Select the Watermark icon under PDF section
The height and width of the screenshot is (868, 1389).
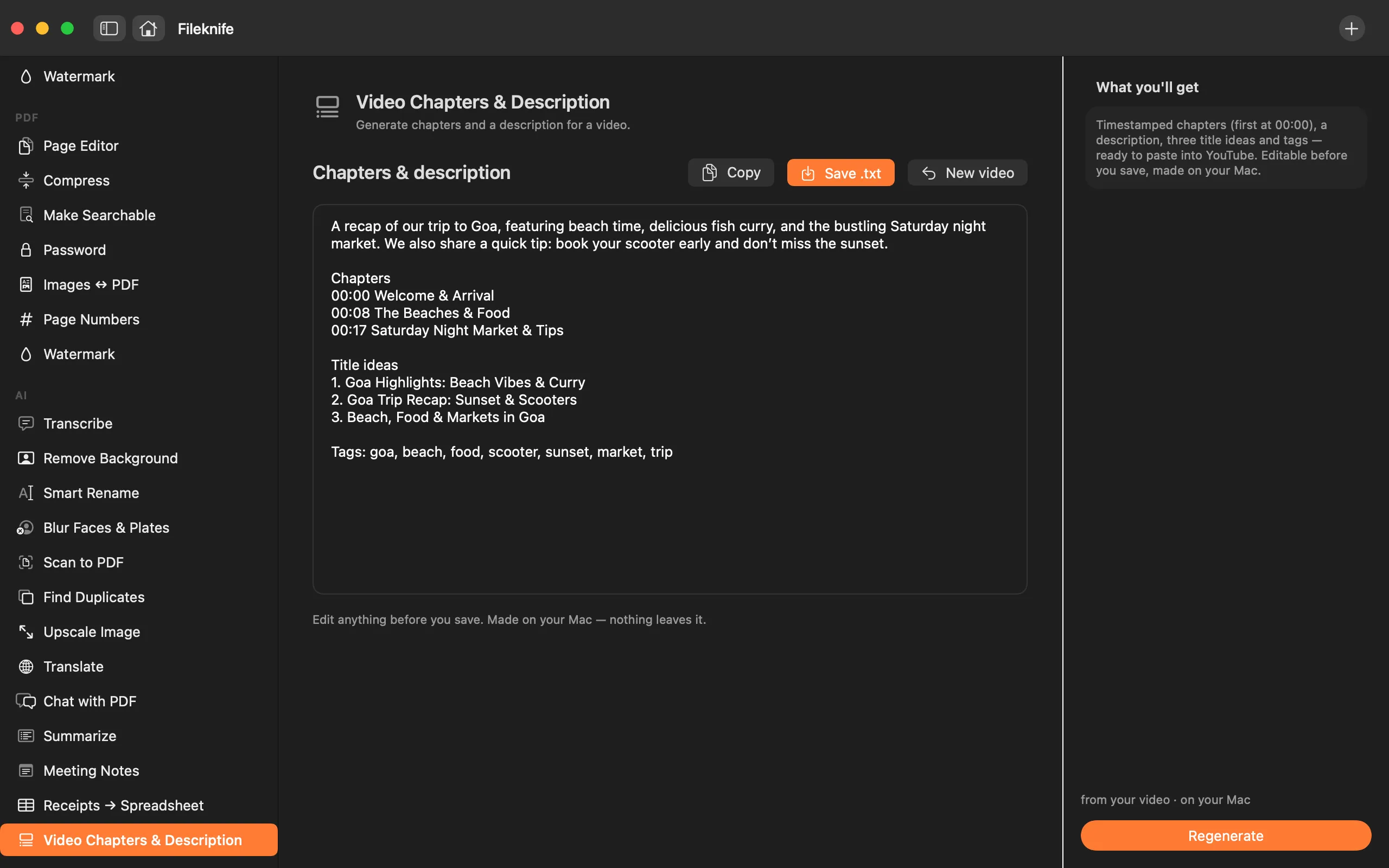(x=26, y=354)
